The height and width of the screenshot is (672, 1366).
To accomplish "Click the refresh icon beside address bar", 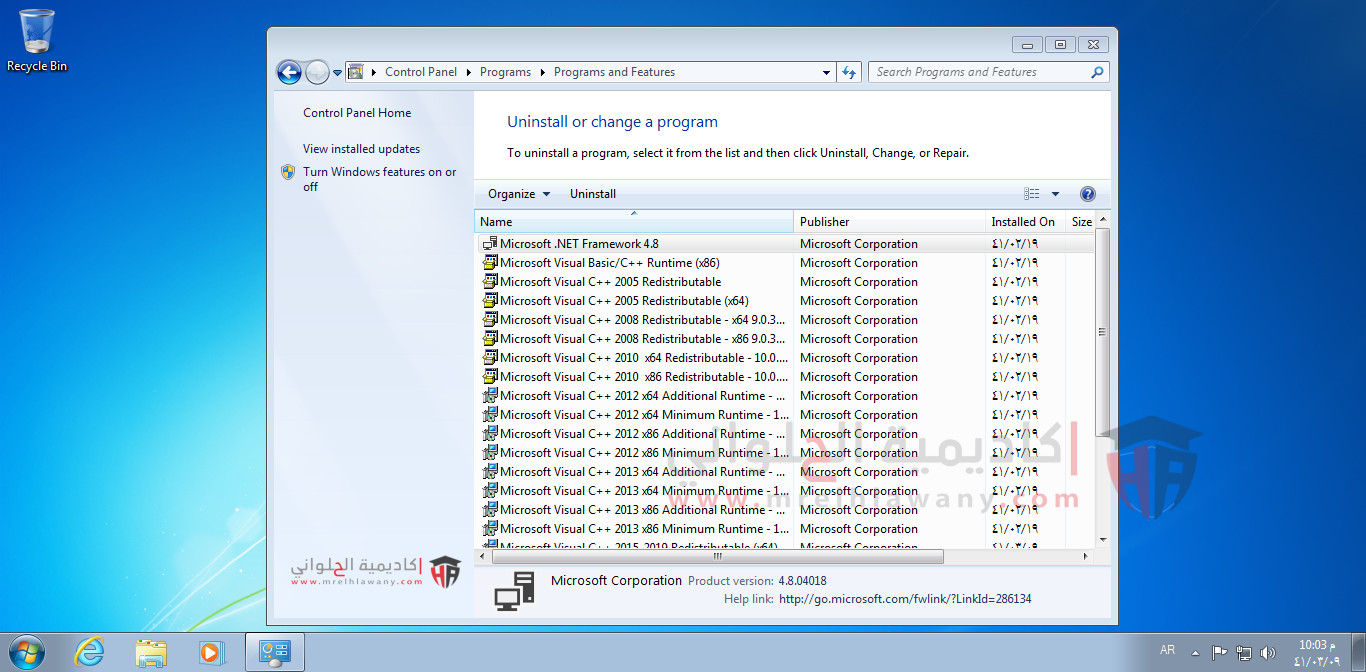I will (849, 72).
